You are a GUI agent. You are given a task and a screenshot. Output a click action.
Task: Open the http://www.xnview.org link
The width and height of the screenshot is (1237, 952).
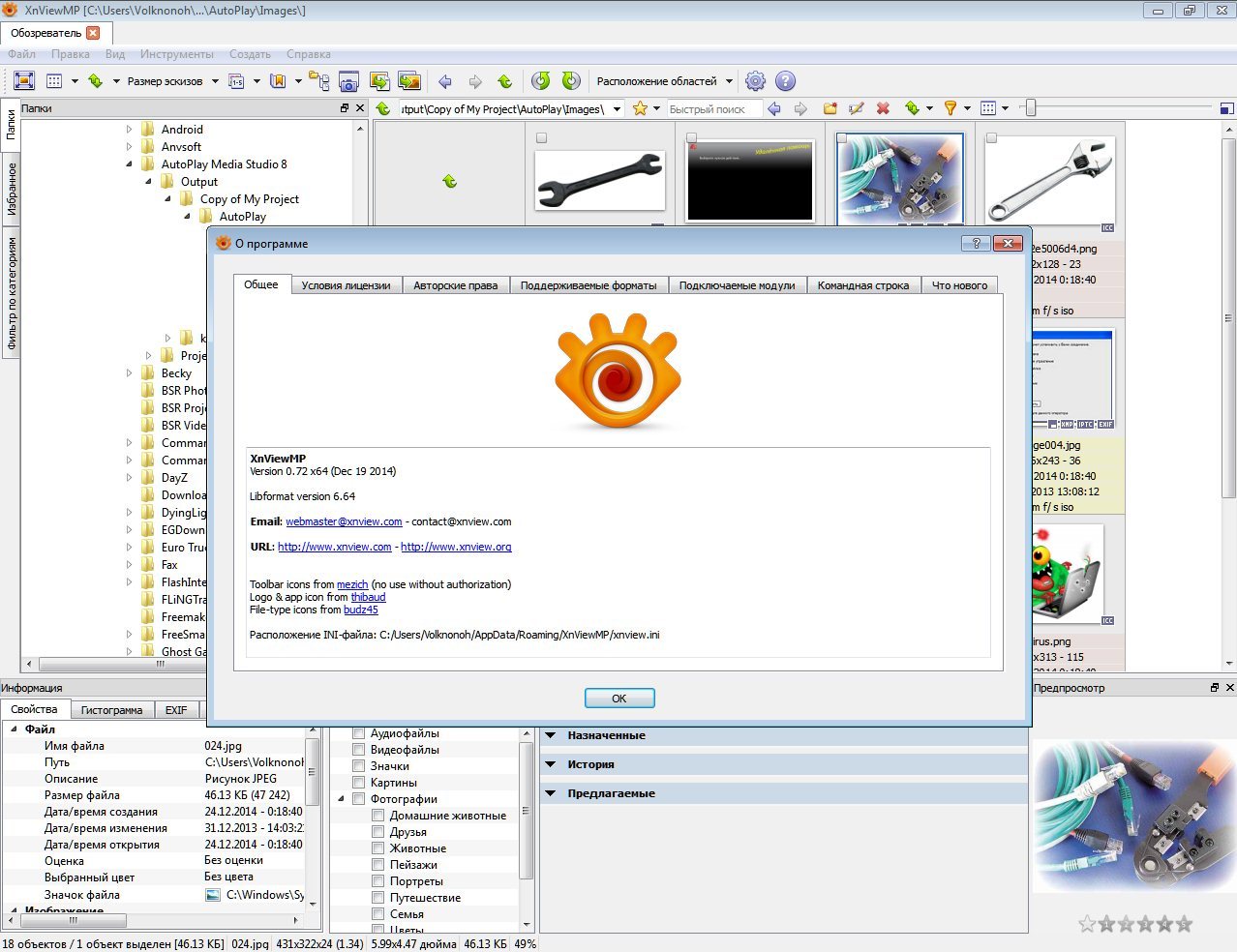(x=456, y=547)
